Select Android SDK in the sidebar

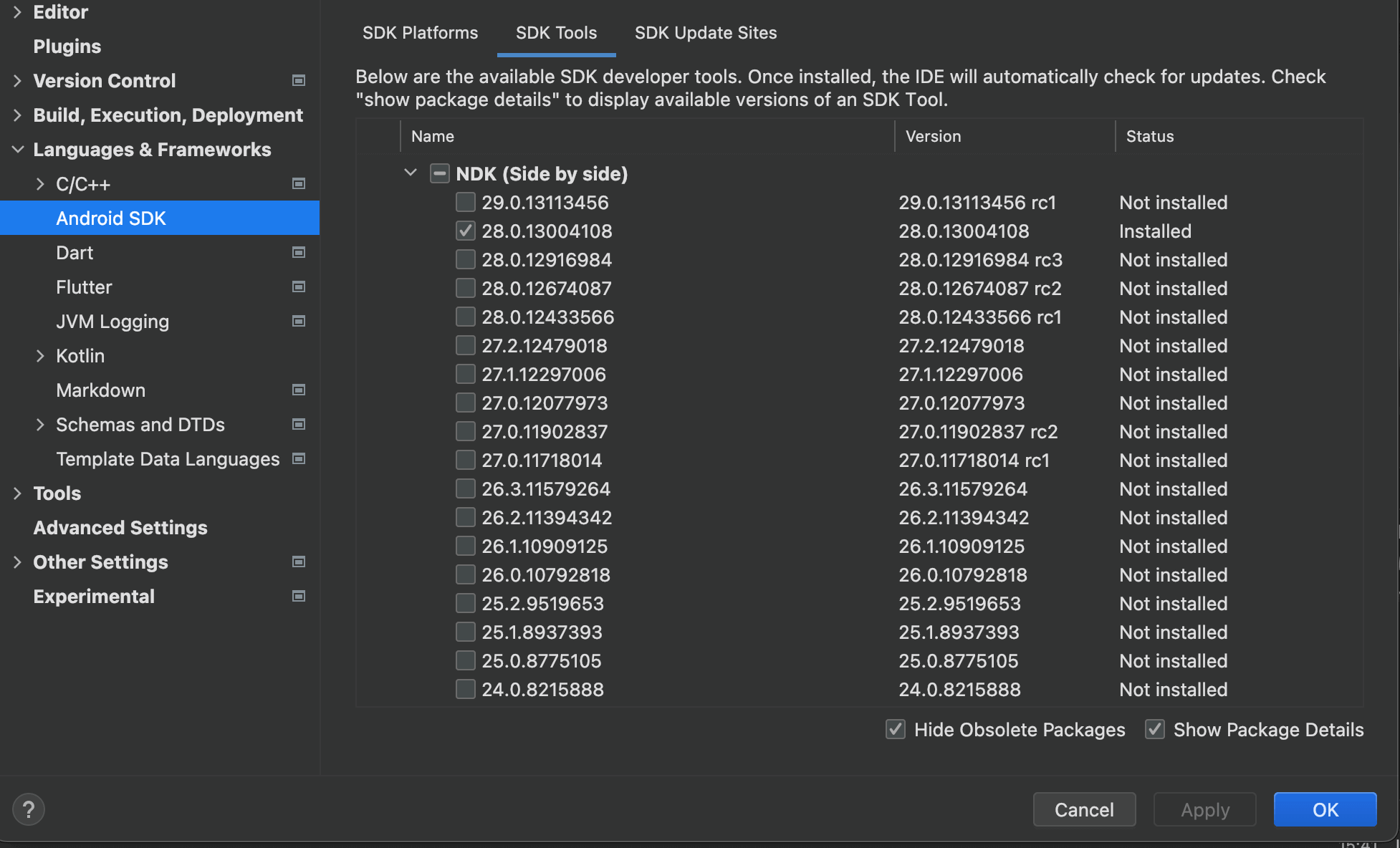(x=160, y=218)
